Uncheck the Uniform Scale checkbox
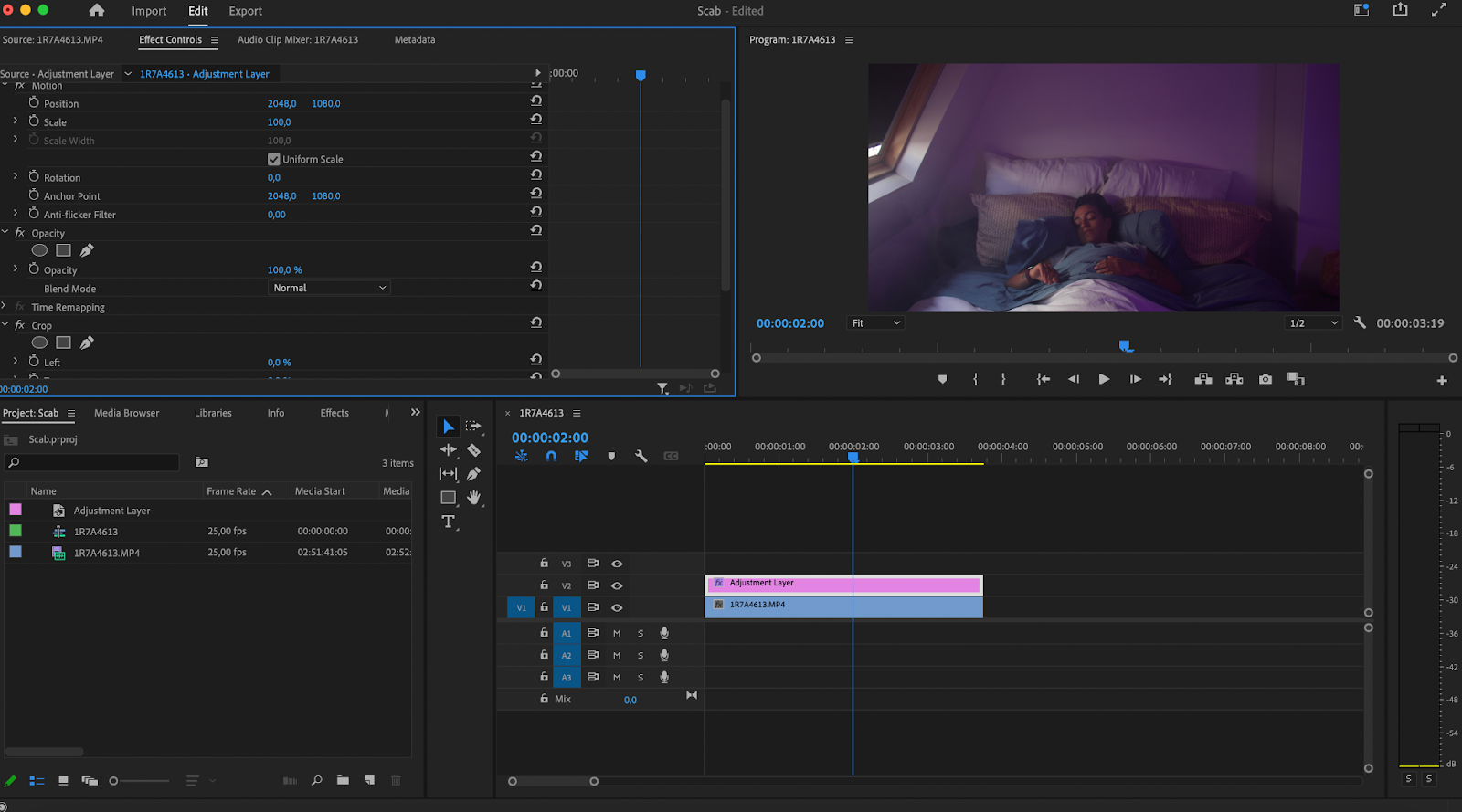The width and height of the screenshot is (1462, 812). [x=274, y=159]
